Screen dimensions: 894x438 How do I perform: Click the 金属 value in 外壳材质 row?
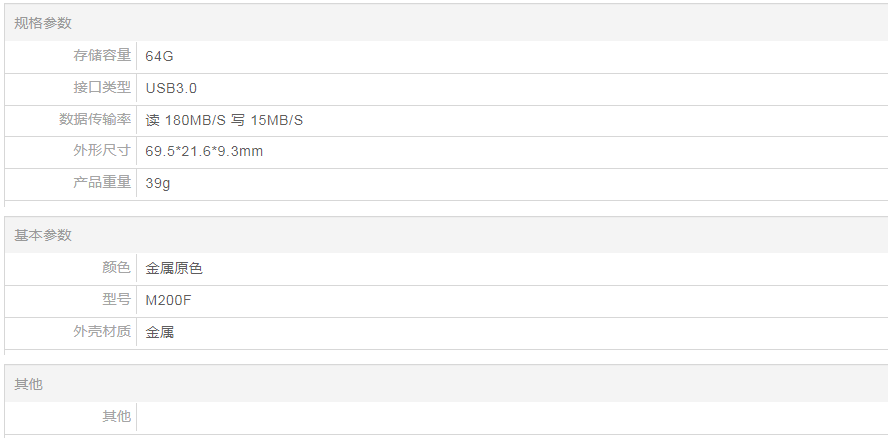click(x=160, y=332)
